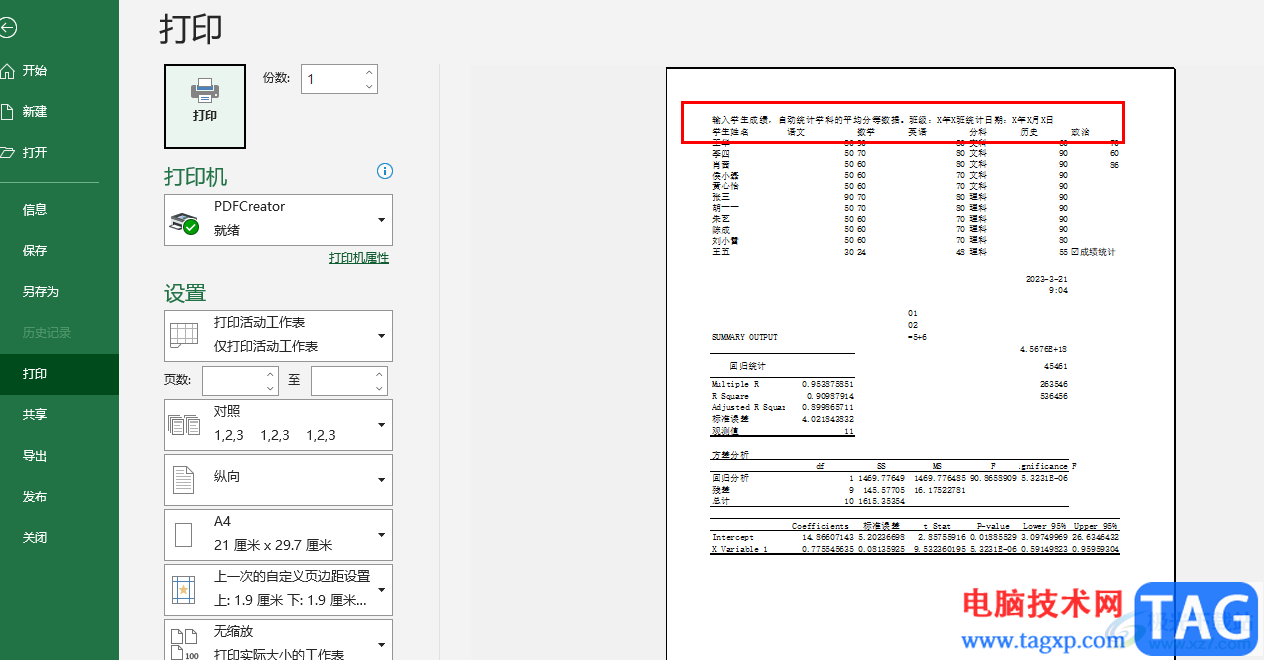Click the portrait orientation page icon
The image size is (1264, 660).
point(184,480)
